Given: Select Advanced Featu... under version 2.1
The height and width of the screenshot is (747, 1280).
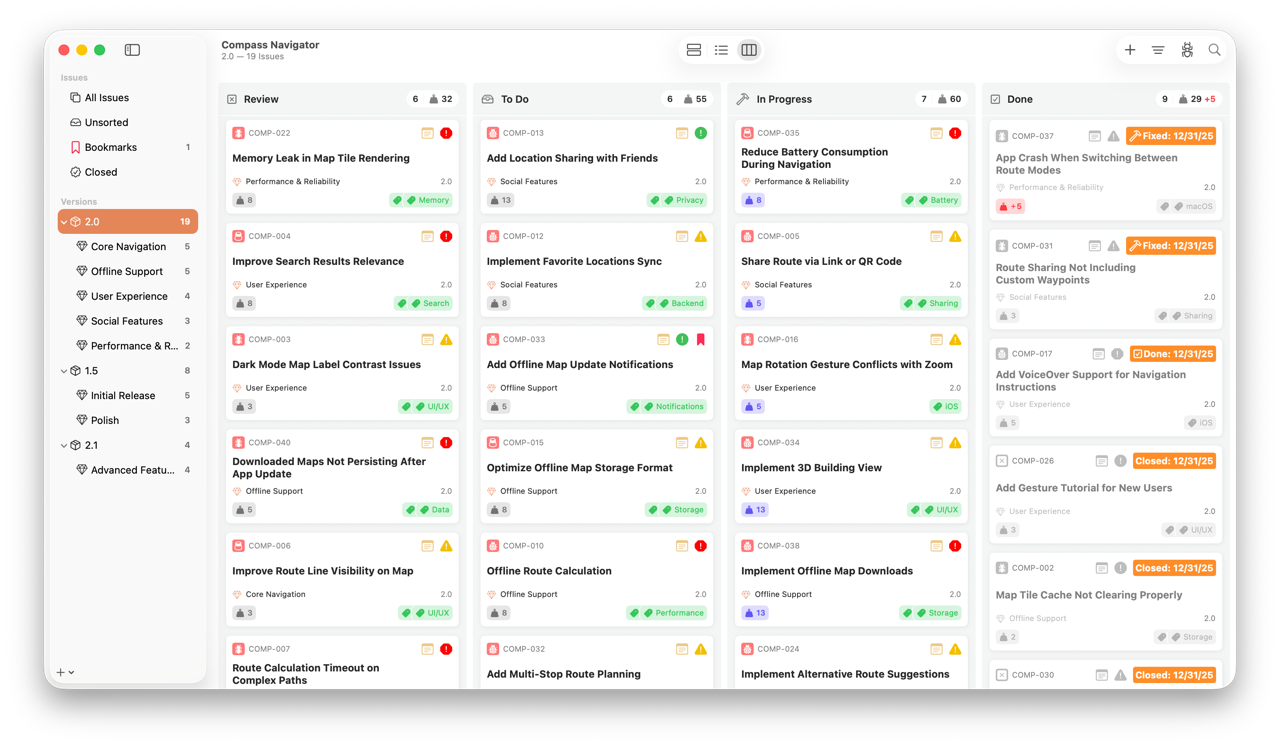Looking at the screenshot, I should coord(128,470).
